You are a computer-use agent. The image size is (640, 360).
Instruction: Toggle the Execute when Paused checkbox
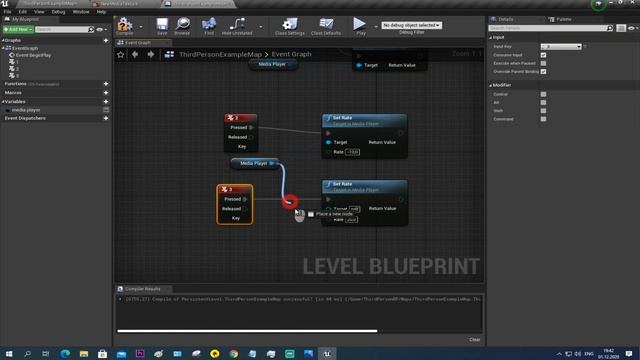543,63
